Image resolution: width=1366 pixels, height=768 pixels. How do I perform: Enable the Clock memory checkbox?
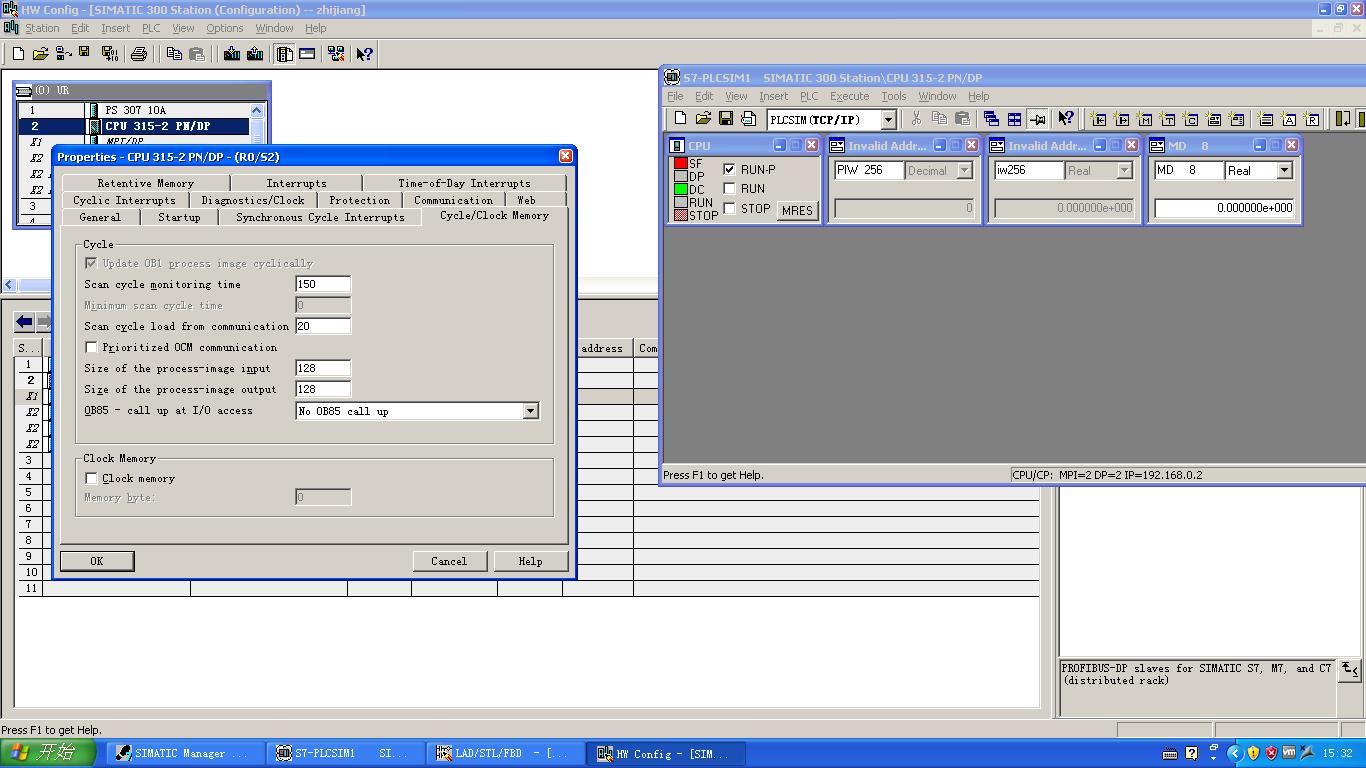pos(91,478)
